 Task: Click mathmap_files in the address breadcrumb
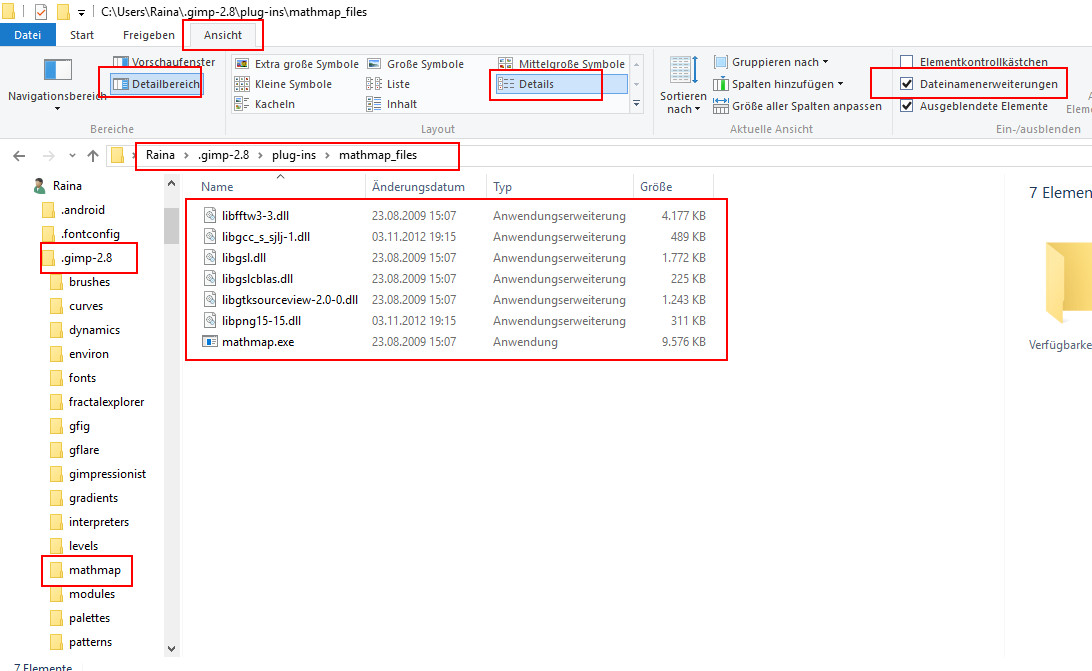click(378, 155)
